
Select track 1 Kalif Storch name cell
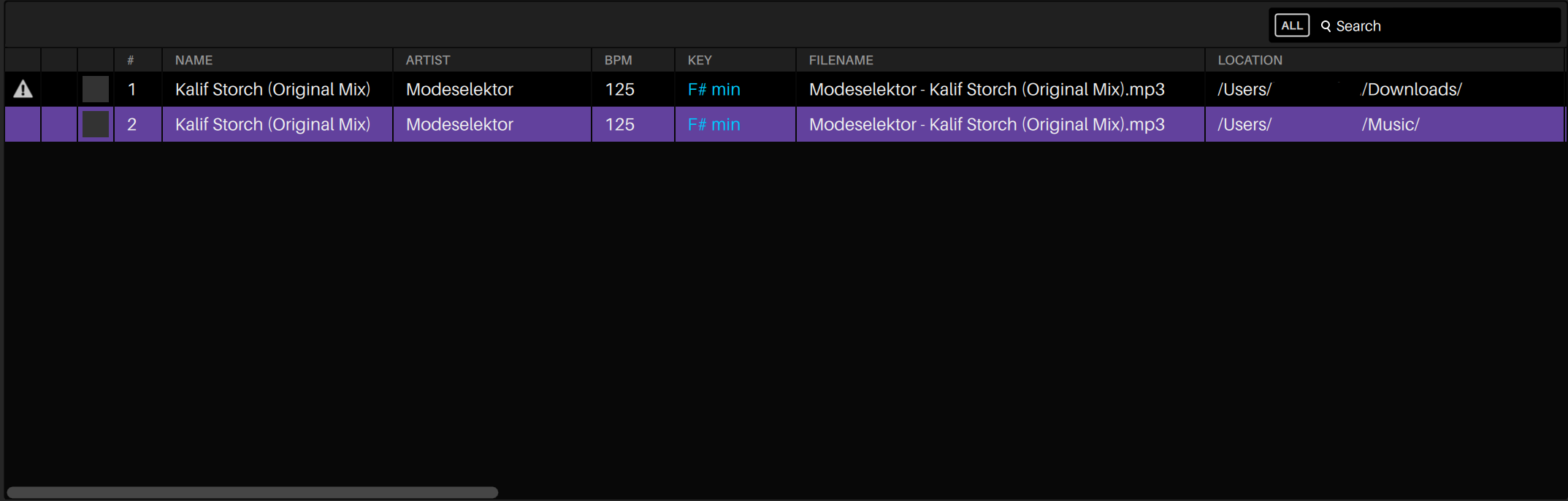click(272, 89)
